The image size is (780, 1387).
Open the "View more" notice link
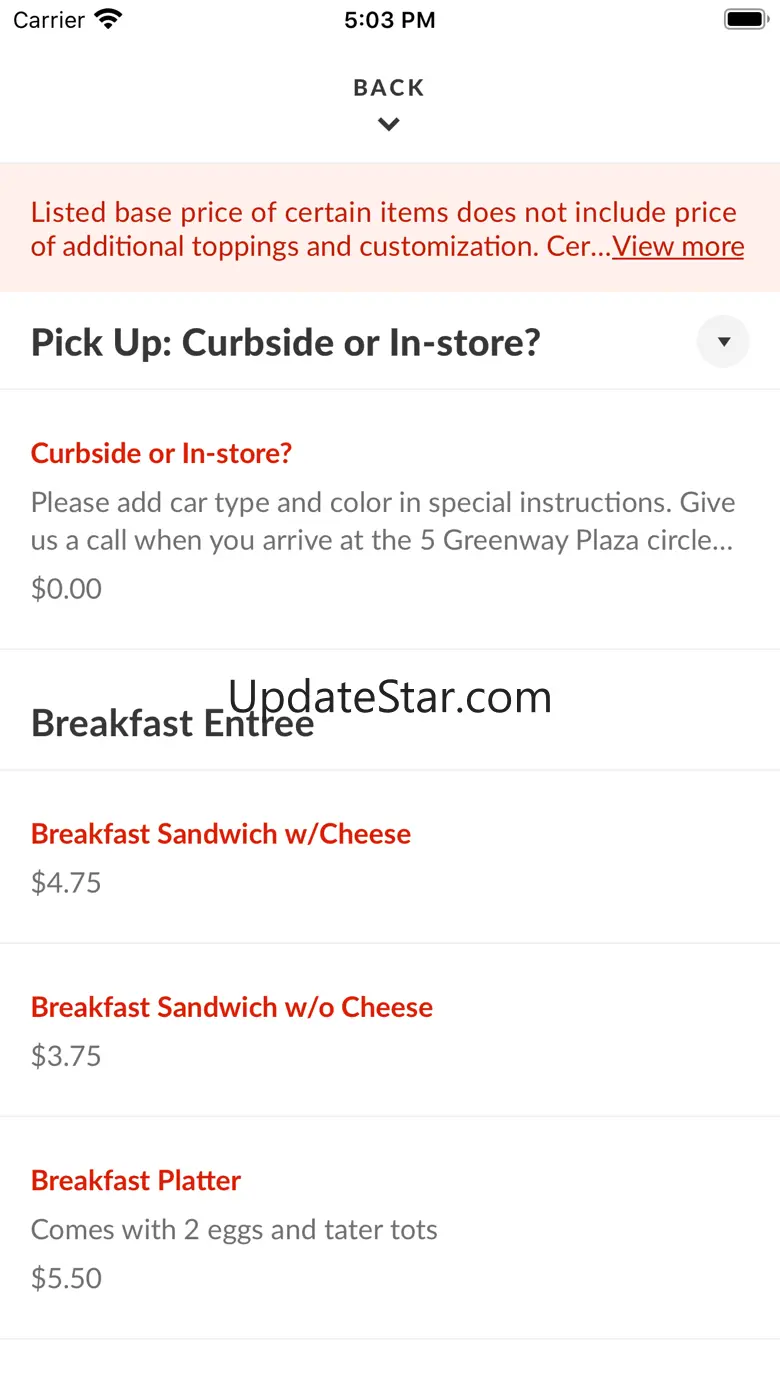tap(678, 247)
